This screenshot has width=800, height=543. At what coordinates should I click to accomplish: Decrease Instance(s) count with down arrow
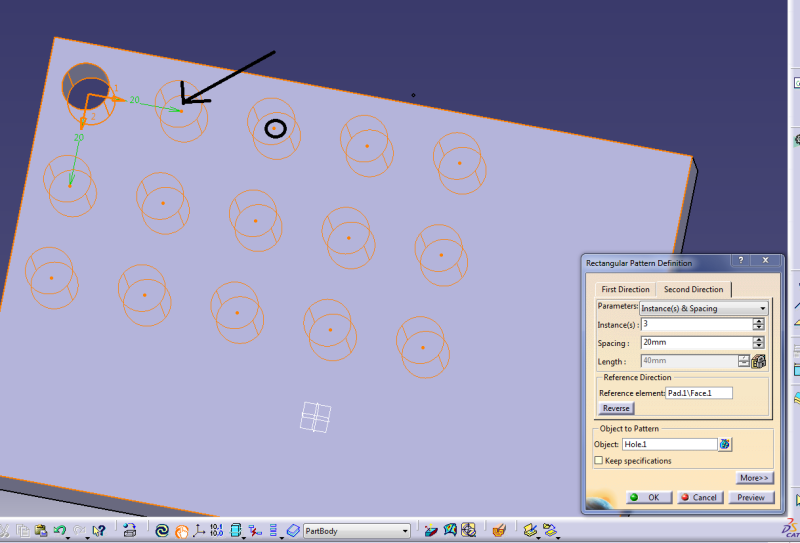coord(759,328)
